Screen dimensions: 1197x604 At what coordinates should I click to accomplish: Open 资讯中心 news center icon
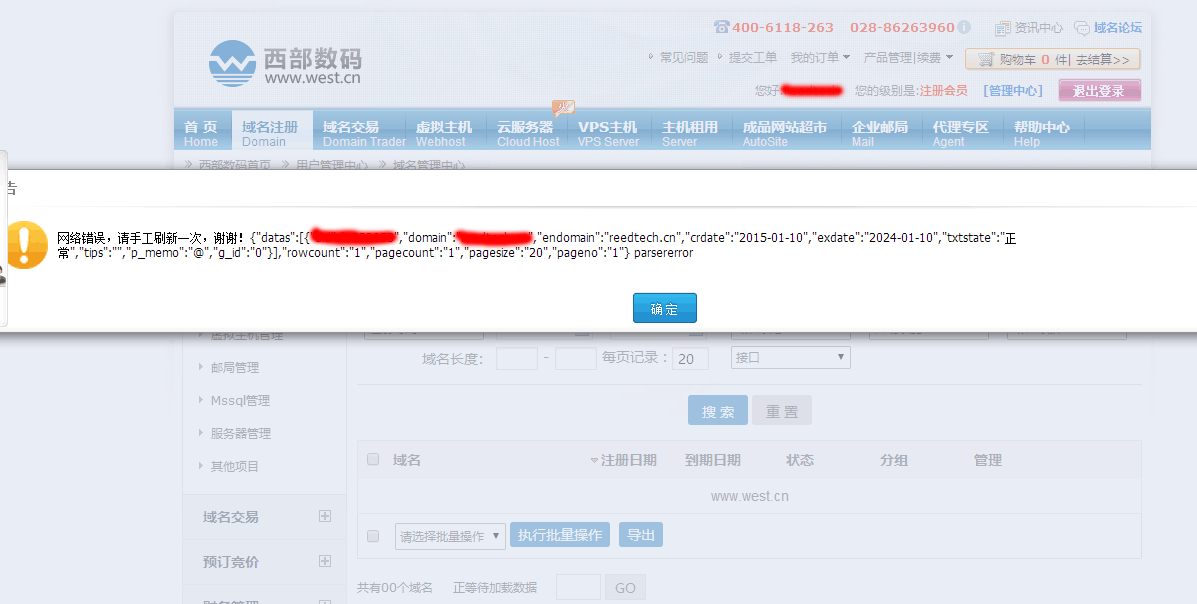pyautogui.click(x=1003, y=28)
